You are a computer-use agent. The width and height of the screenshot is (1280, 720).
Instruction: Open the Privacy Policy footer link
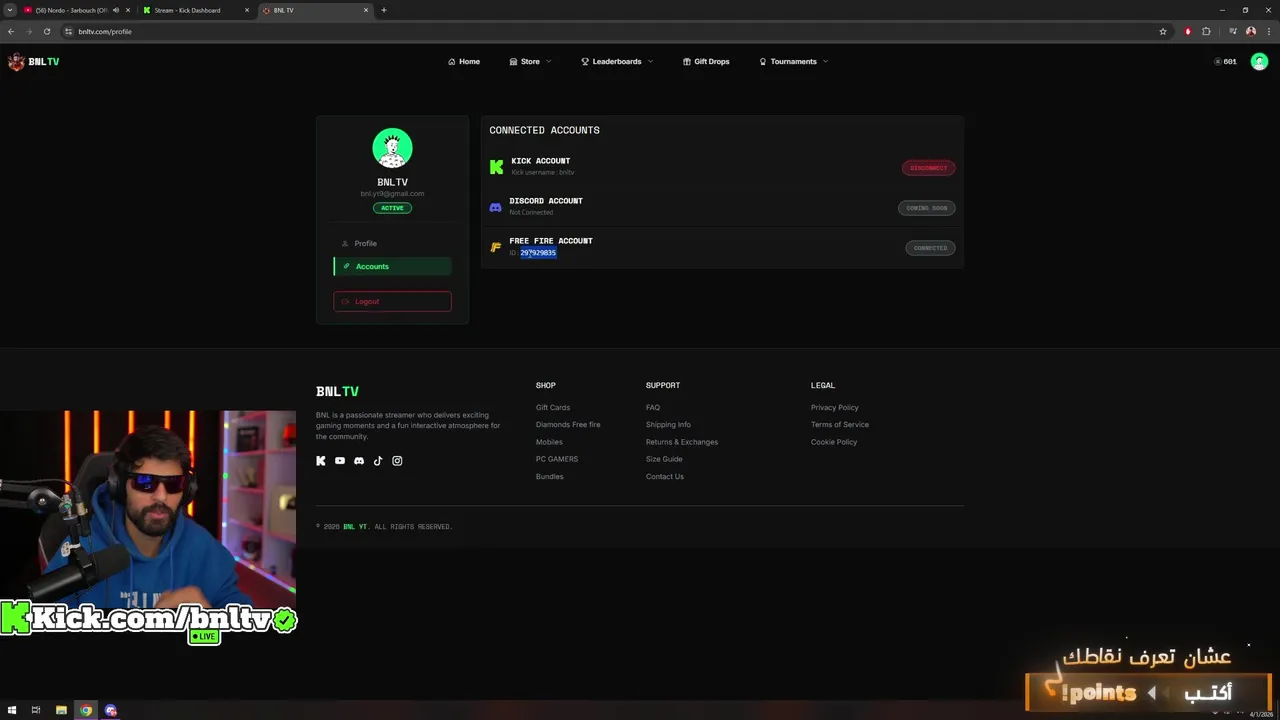click(x=835, y=408)
